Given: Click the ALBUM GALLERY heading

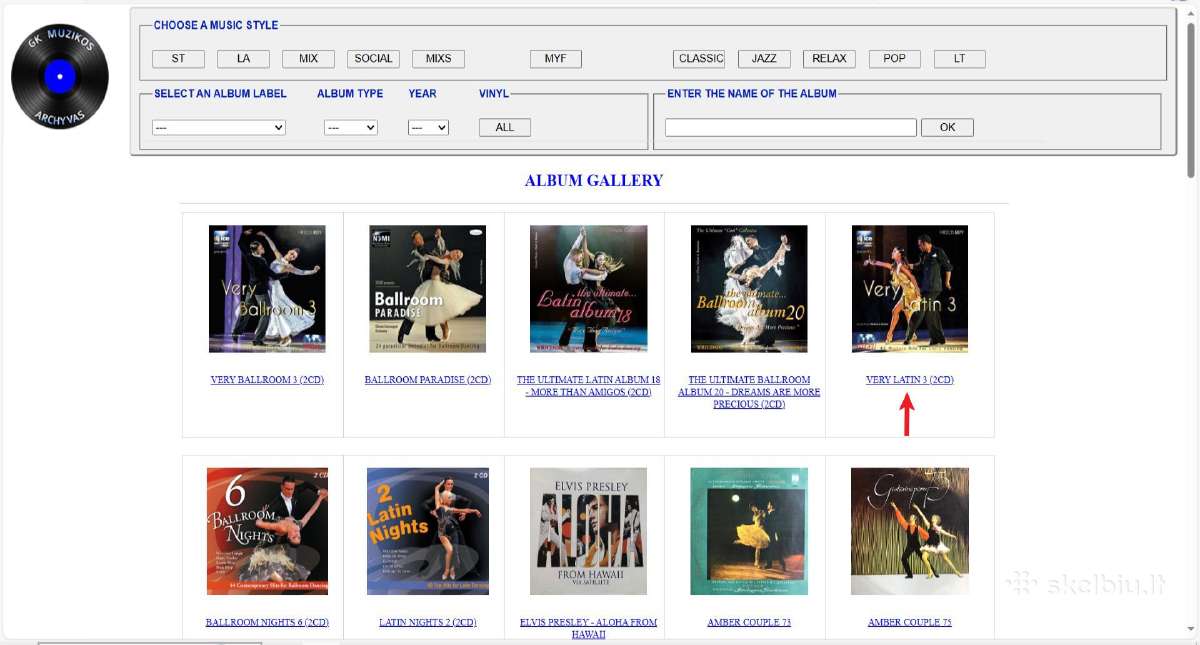Looking at the screenshot, I should pyautogui.click(x=594, y=181).
